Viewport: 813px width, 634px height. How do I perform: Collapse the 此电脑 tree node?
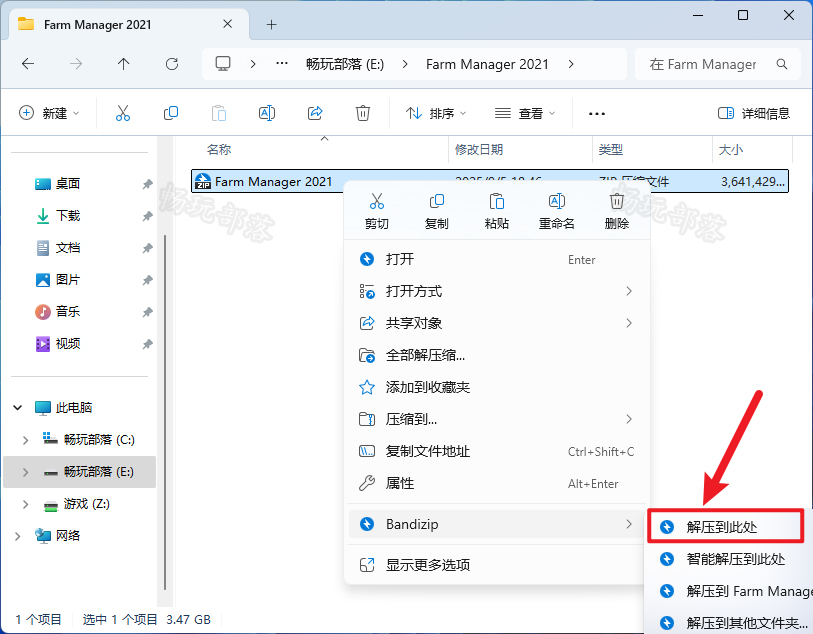click(x=18, y=407)
